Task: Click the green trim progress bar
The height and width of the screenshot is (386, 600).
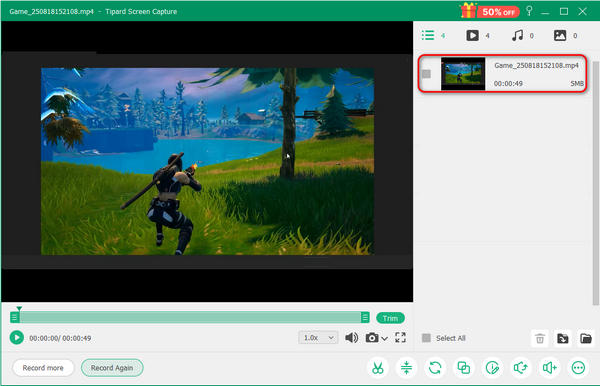Action: pos(190,317)
